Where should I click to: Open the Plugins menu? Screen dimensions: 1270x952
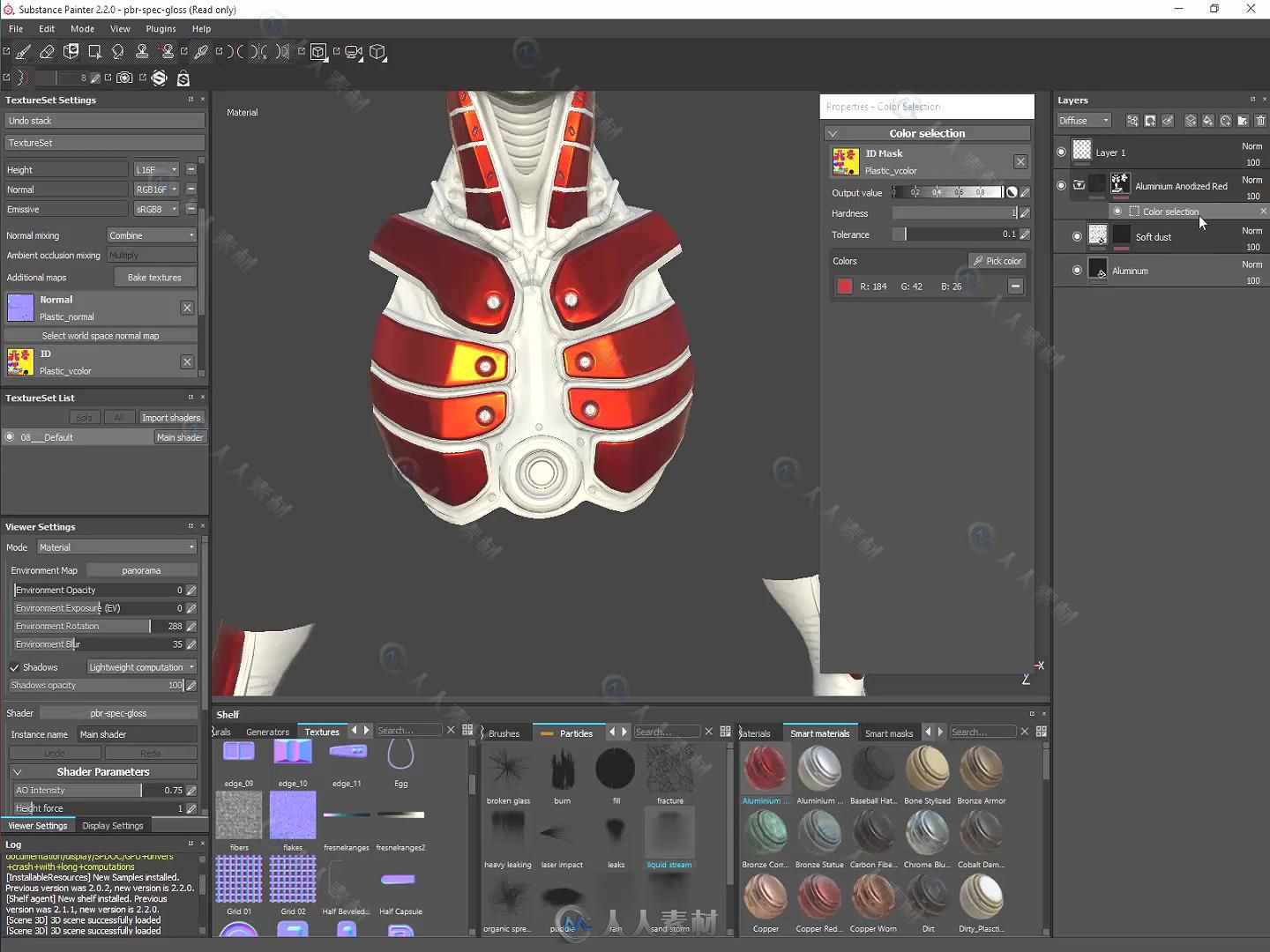click(x=161, y=28)
